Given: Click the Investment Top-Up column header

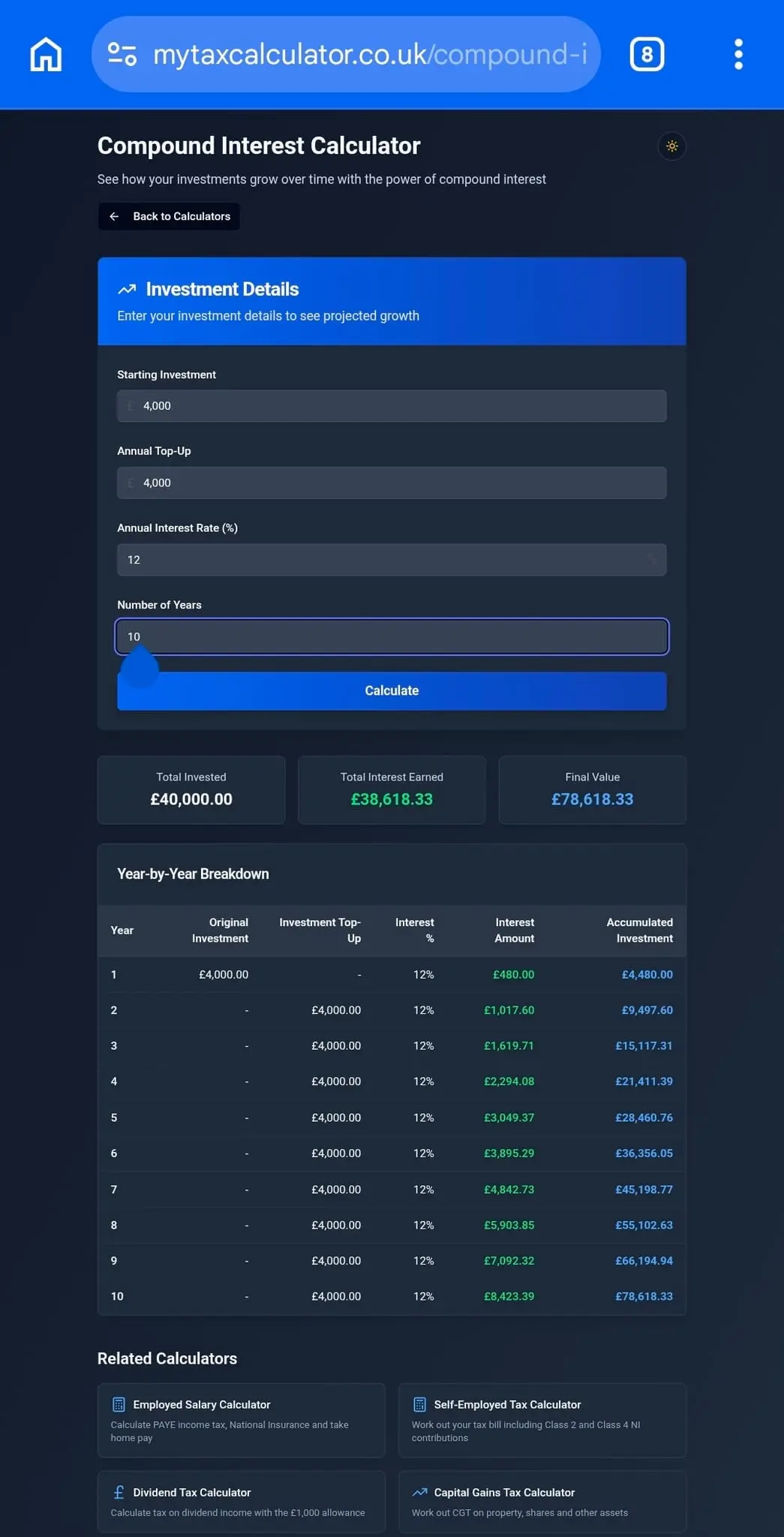Looking at the screenshot, I should click(x=320, y=930).
